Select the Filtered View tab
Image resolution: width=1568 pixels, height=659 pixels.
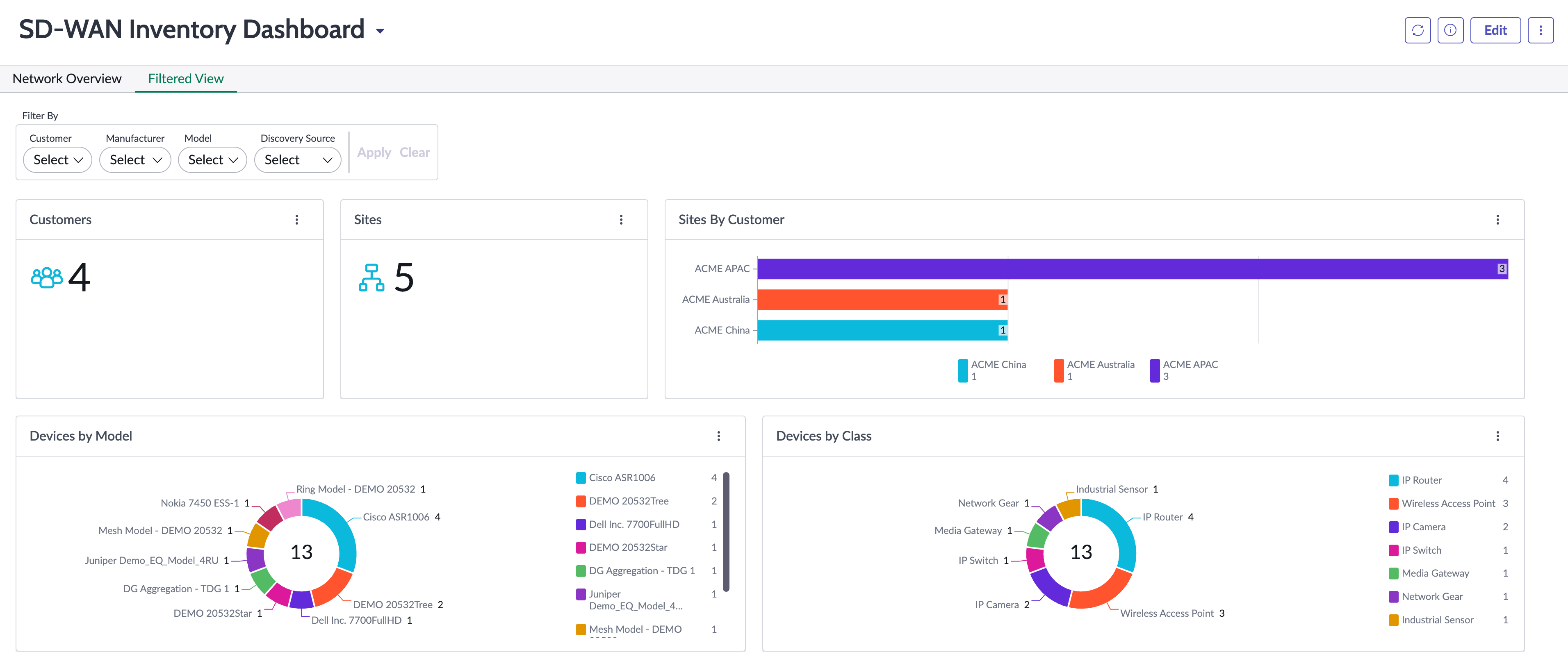(186, 79)
